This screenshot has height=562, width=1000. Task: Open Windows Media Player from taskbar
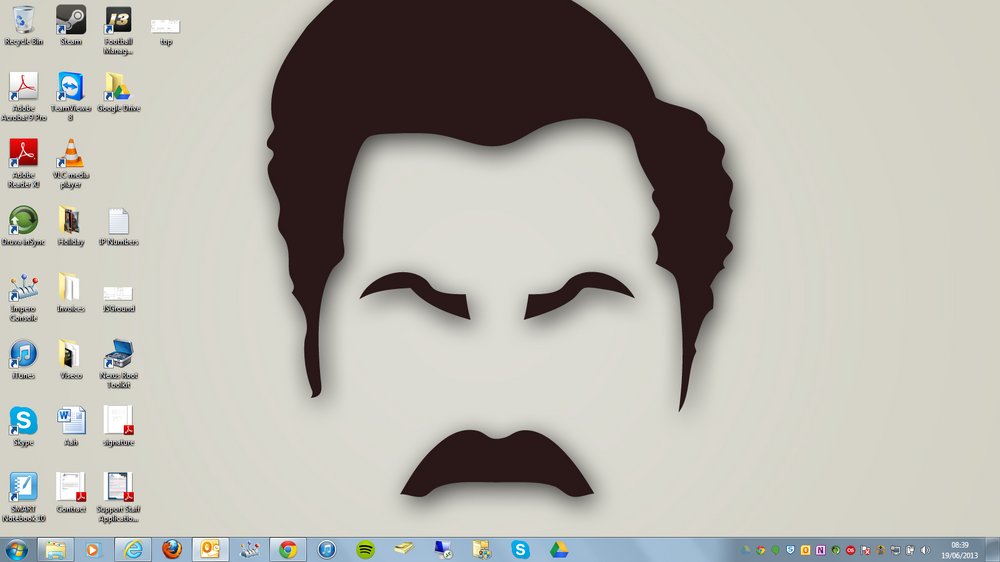[93, 549]
